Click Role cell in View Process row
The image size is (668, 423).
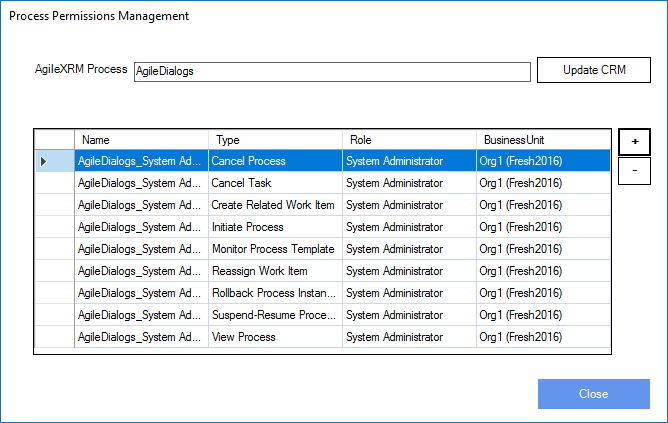pyautogui.click(x=409, y=337)
